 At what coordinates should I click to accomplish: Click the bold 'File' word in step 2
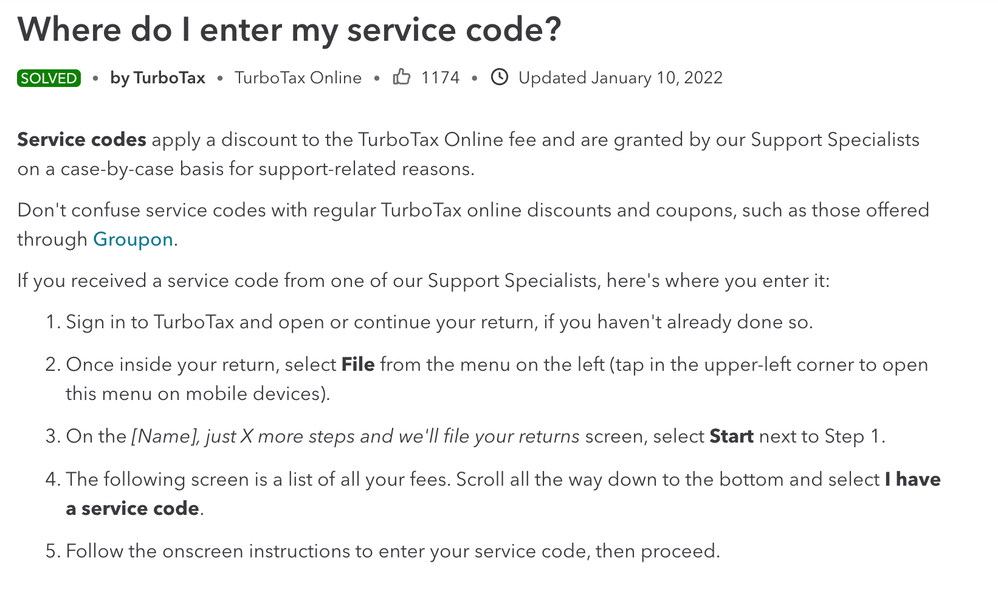358,365
